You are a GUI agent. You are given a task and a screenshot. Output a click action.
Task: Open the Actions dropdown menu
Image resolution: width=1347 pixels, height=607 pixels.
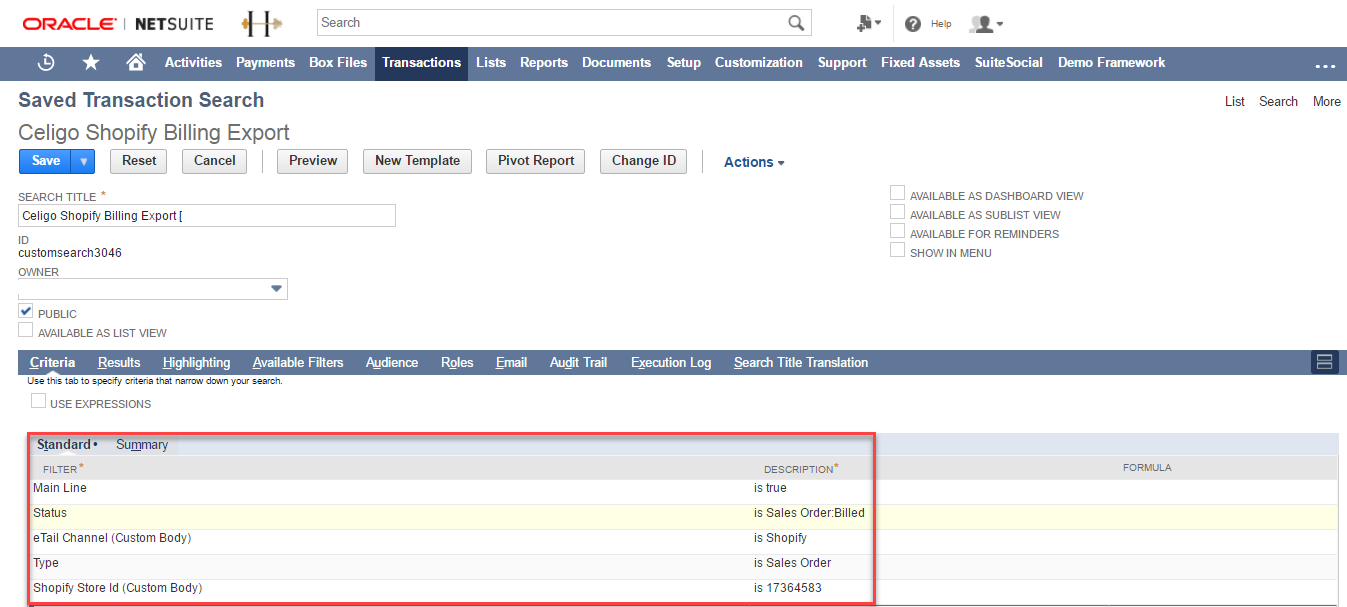(754, 162)
